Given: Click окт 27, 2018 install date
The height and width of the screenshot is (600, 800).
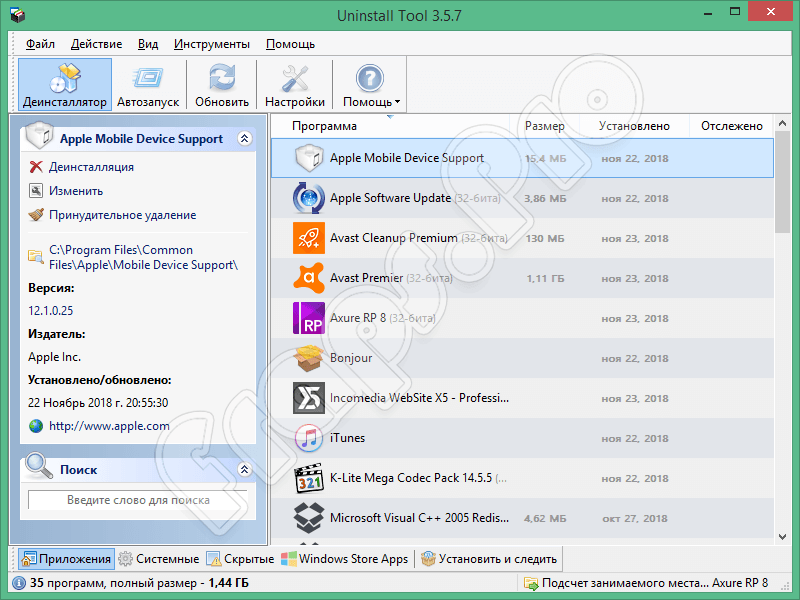Looking at the screenshot, I should point(635,518).
